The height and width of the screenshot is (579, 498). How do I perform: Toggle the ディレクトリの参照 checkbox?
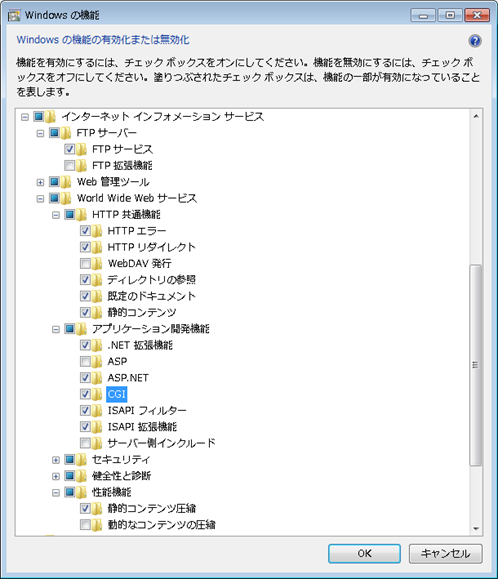(x=85, y=280)
